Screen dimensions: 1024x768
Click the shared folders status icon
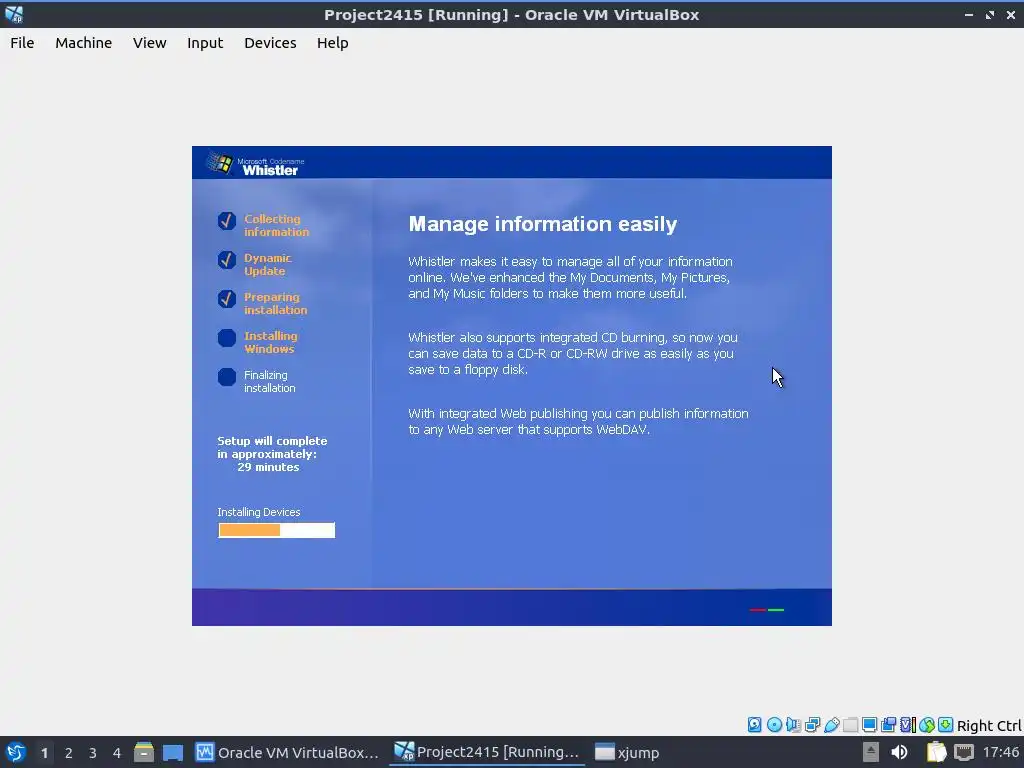[x=850, y=725]
